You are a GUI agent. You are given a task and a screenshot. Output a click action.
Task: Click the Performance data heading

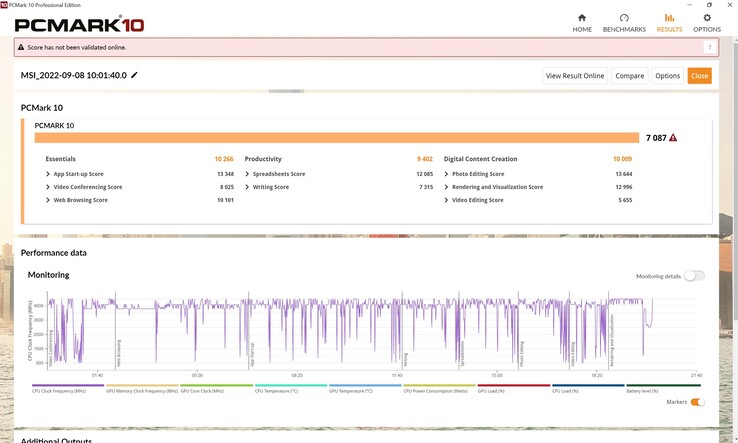click(54, 253)
